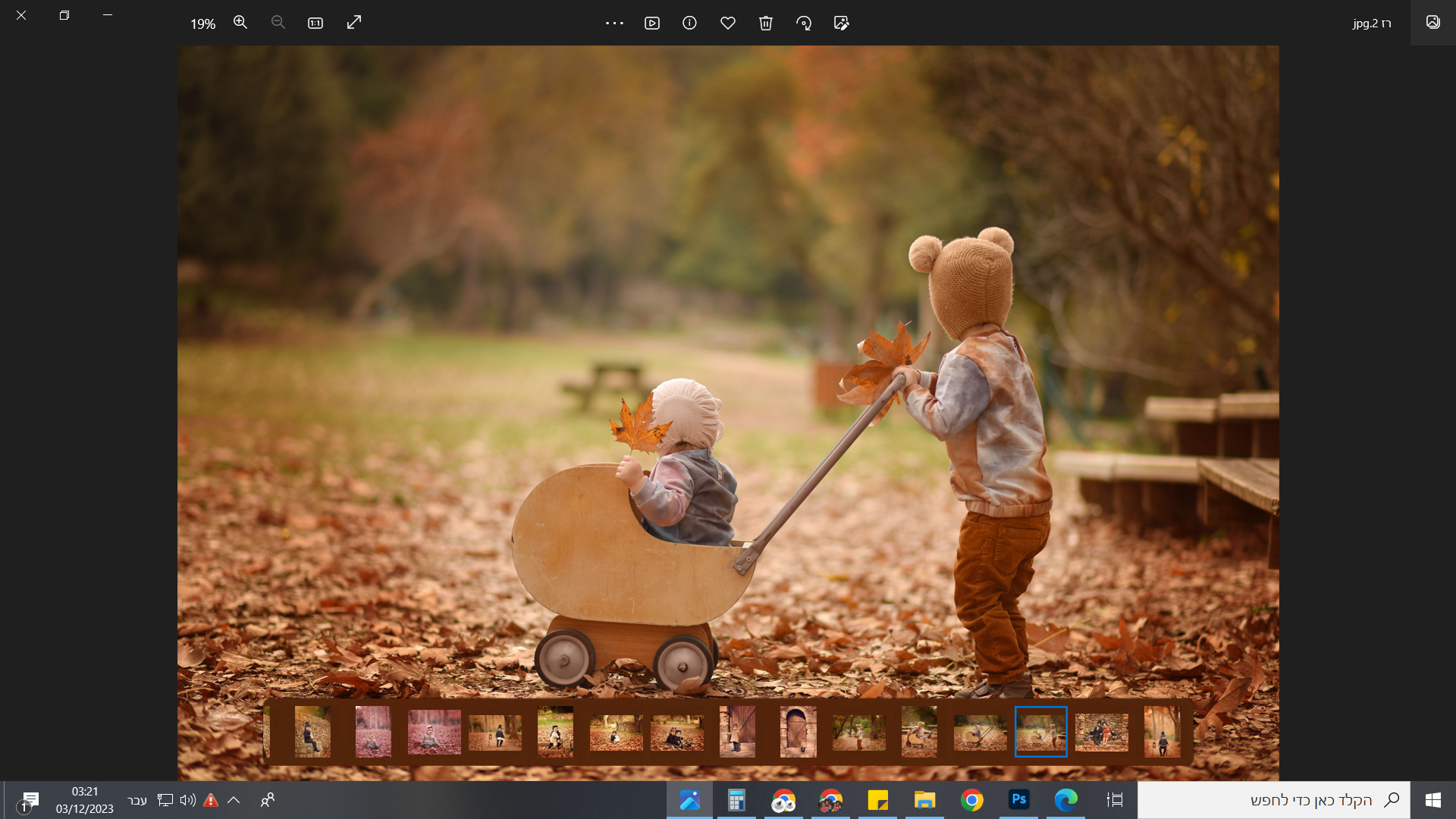This screenshot has width=1456, height=819.
Task: Expand hidden system tray icons chevron
Action: (234, 800)
